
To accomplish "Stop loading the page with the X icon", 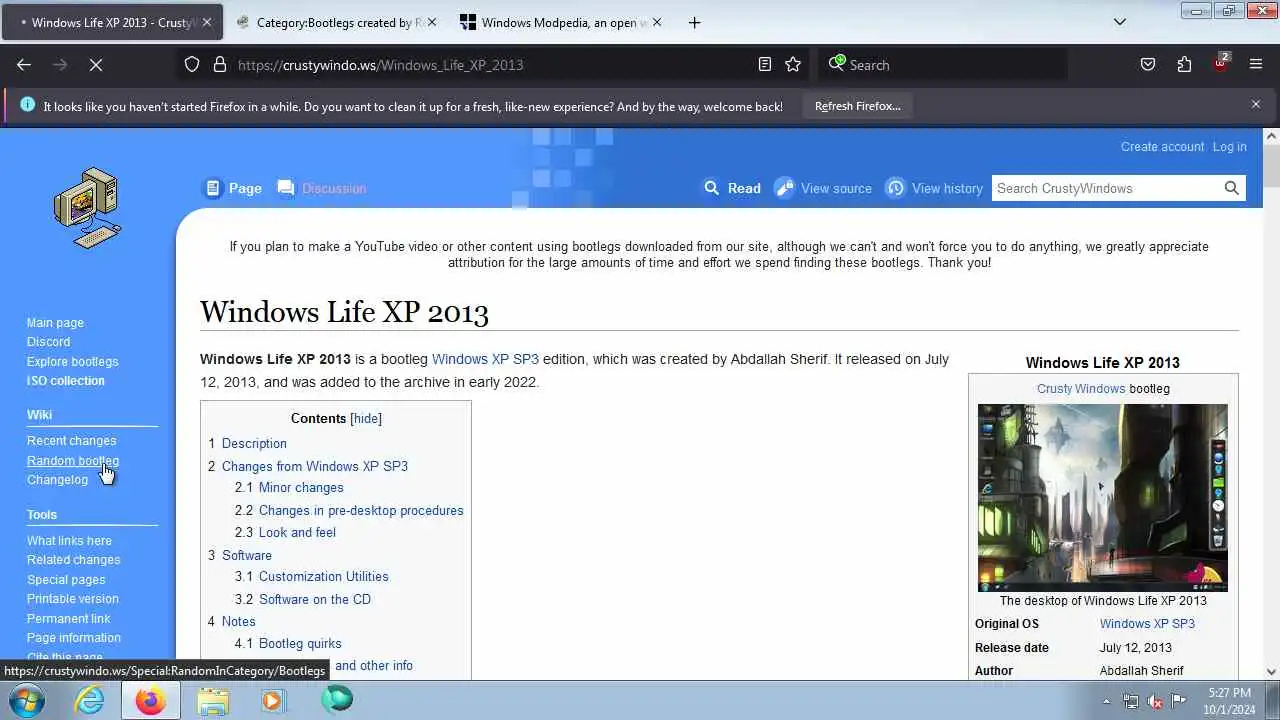I will (96, 65).
